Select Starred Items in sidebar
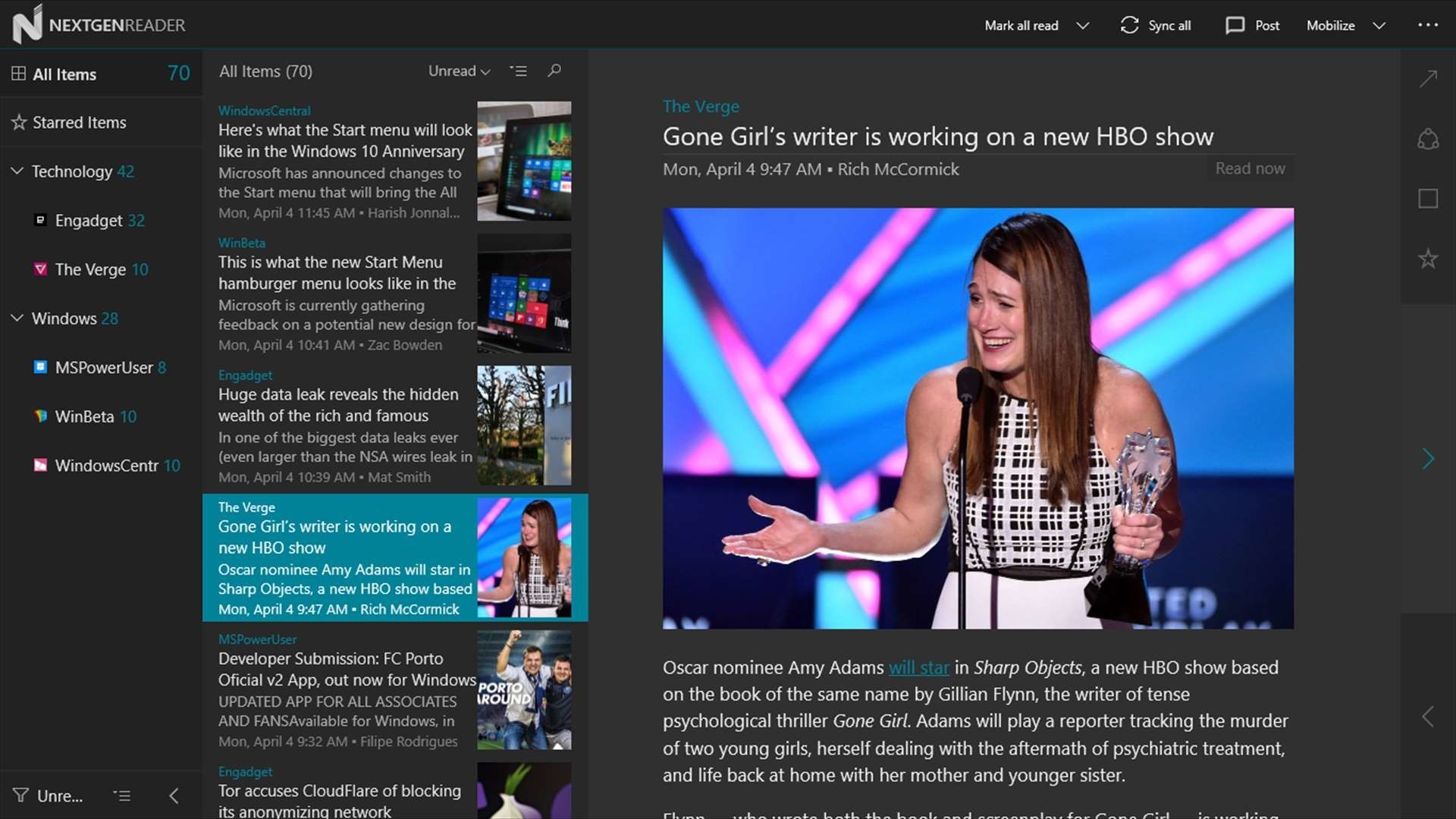Image resolution: width=1456 pixels, height=819 pixels. [x=79, y=122]
